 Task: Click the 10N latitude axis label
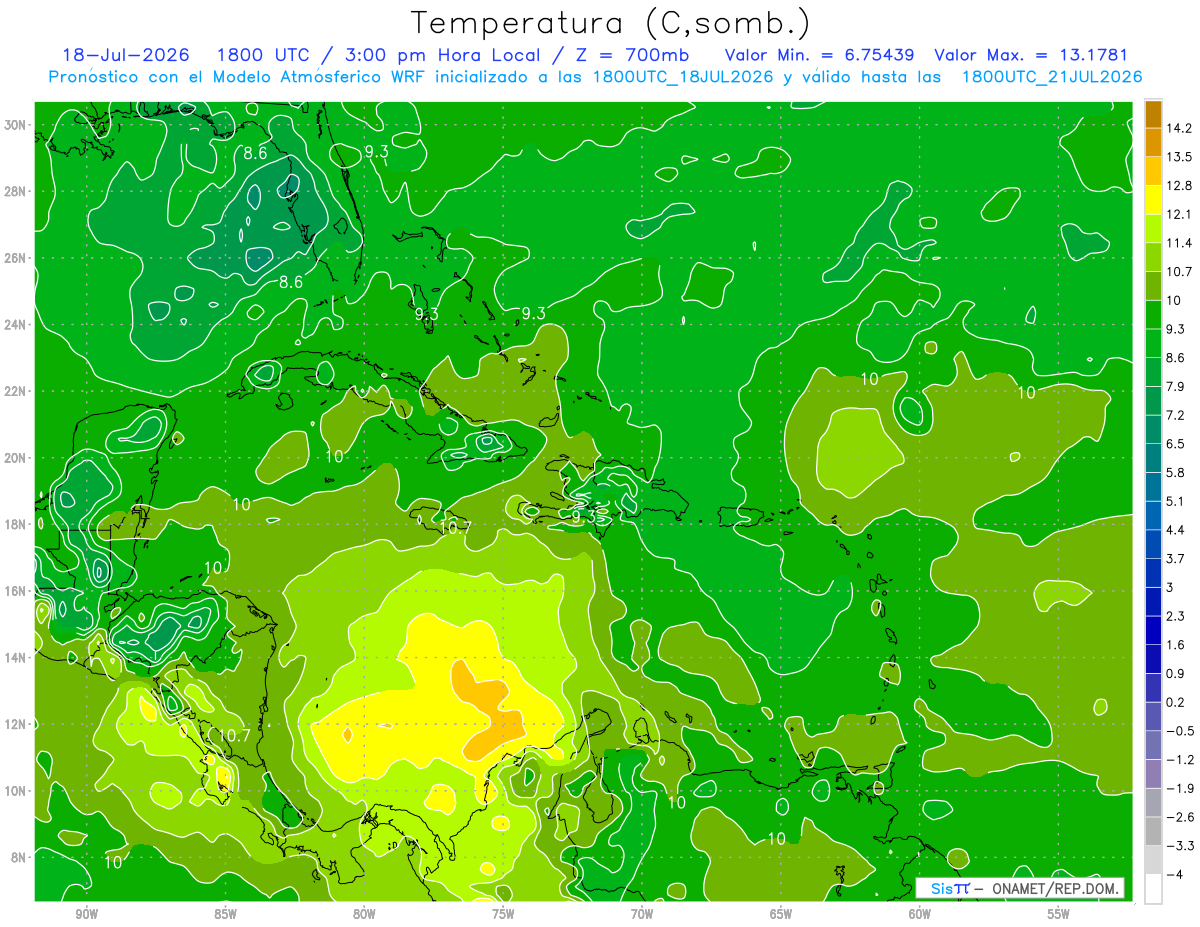tap(16, 791)
